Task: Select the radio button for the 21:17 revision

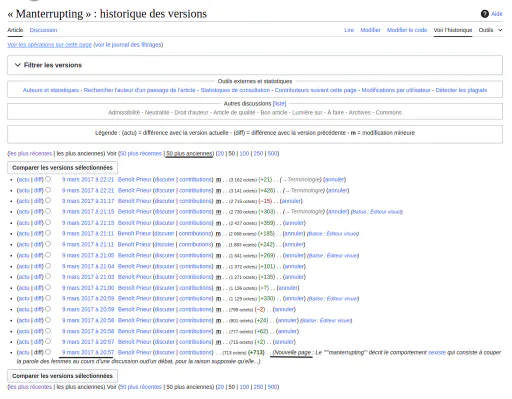Action: tap(48, 201)
